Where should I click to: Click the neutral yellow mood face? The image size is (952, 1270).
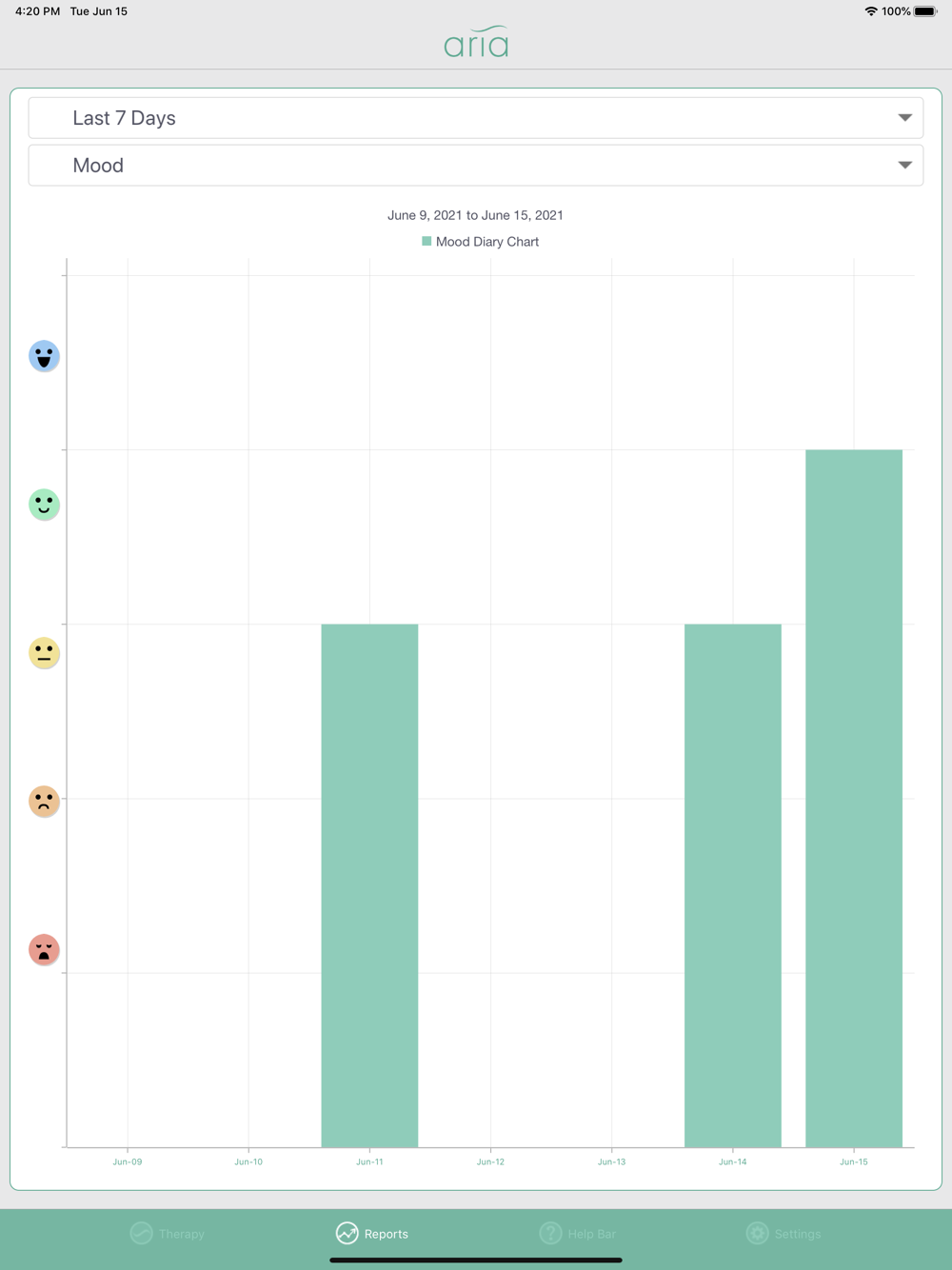(x=44, y=653)
